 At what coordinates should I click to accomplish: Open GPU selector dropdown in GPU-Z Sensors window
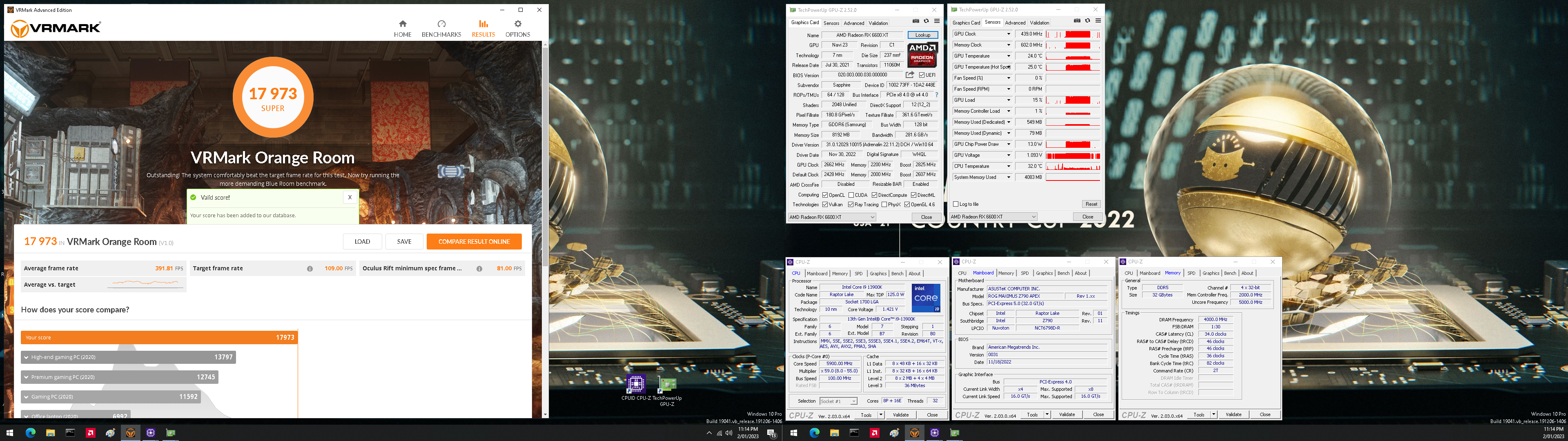coord(993,217)
